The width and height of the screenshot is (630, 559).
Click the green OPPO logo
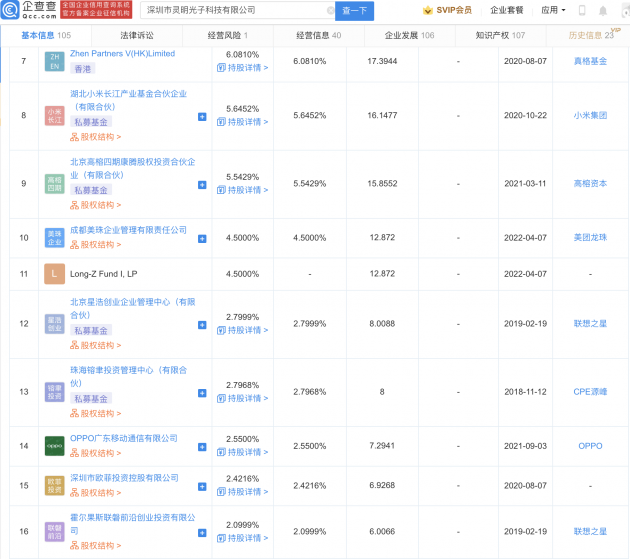54,446
